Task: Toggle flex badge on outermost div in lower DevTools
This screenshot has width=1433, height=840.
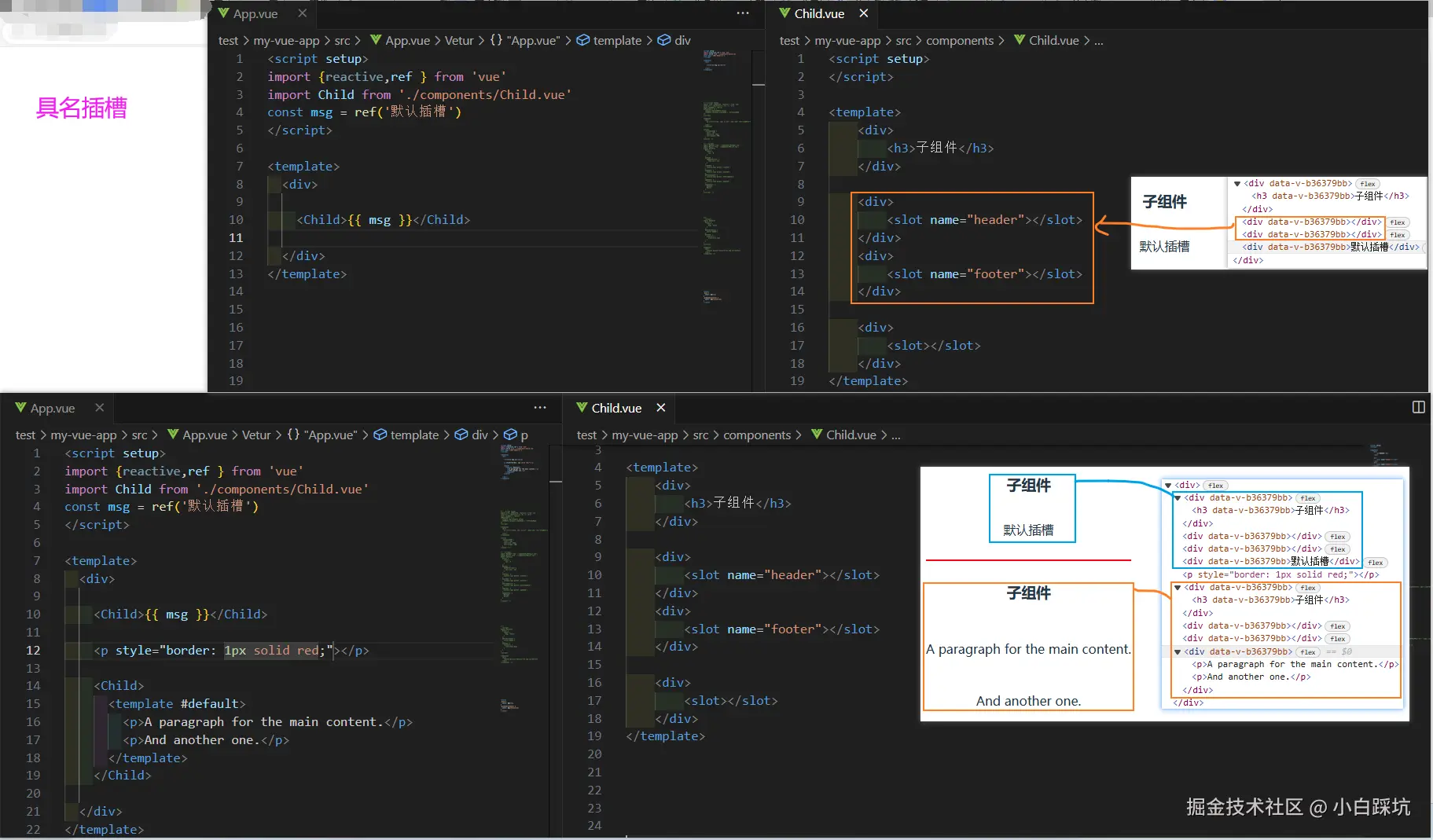Action: pos(1215,486)
